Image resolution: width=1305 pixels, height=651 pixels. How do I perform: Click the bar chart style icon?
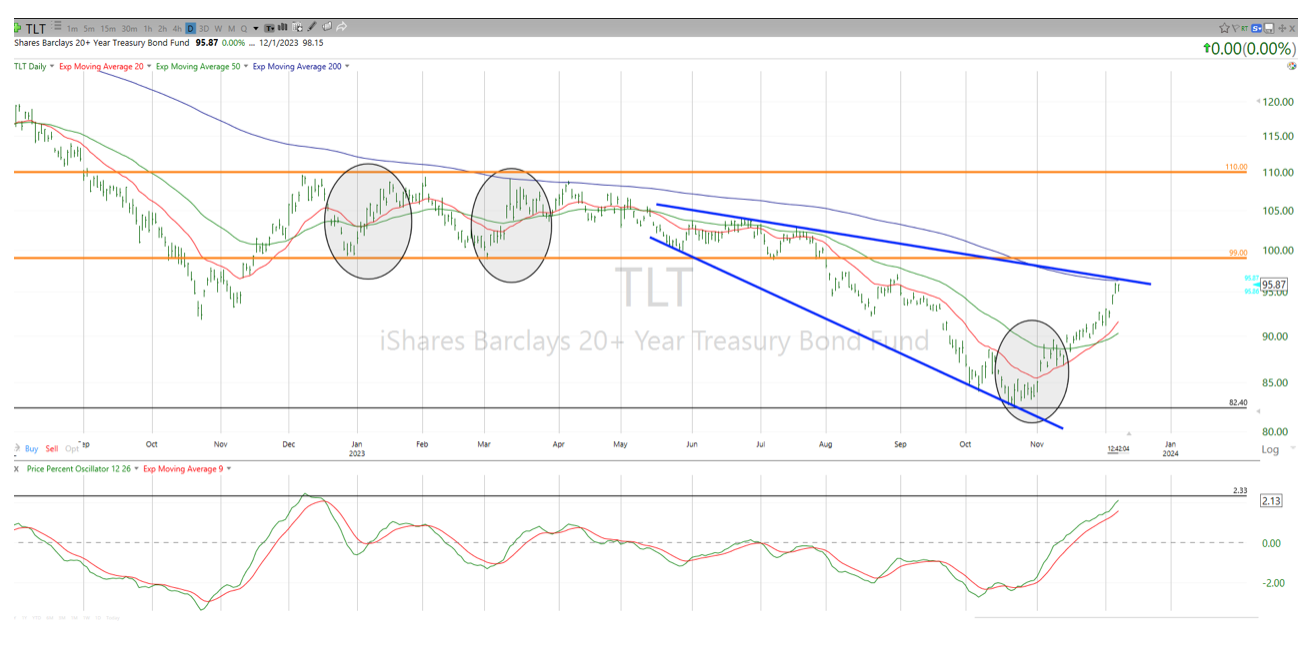(x=282, y=27)
